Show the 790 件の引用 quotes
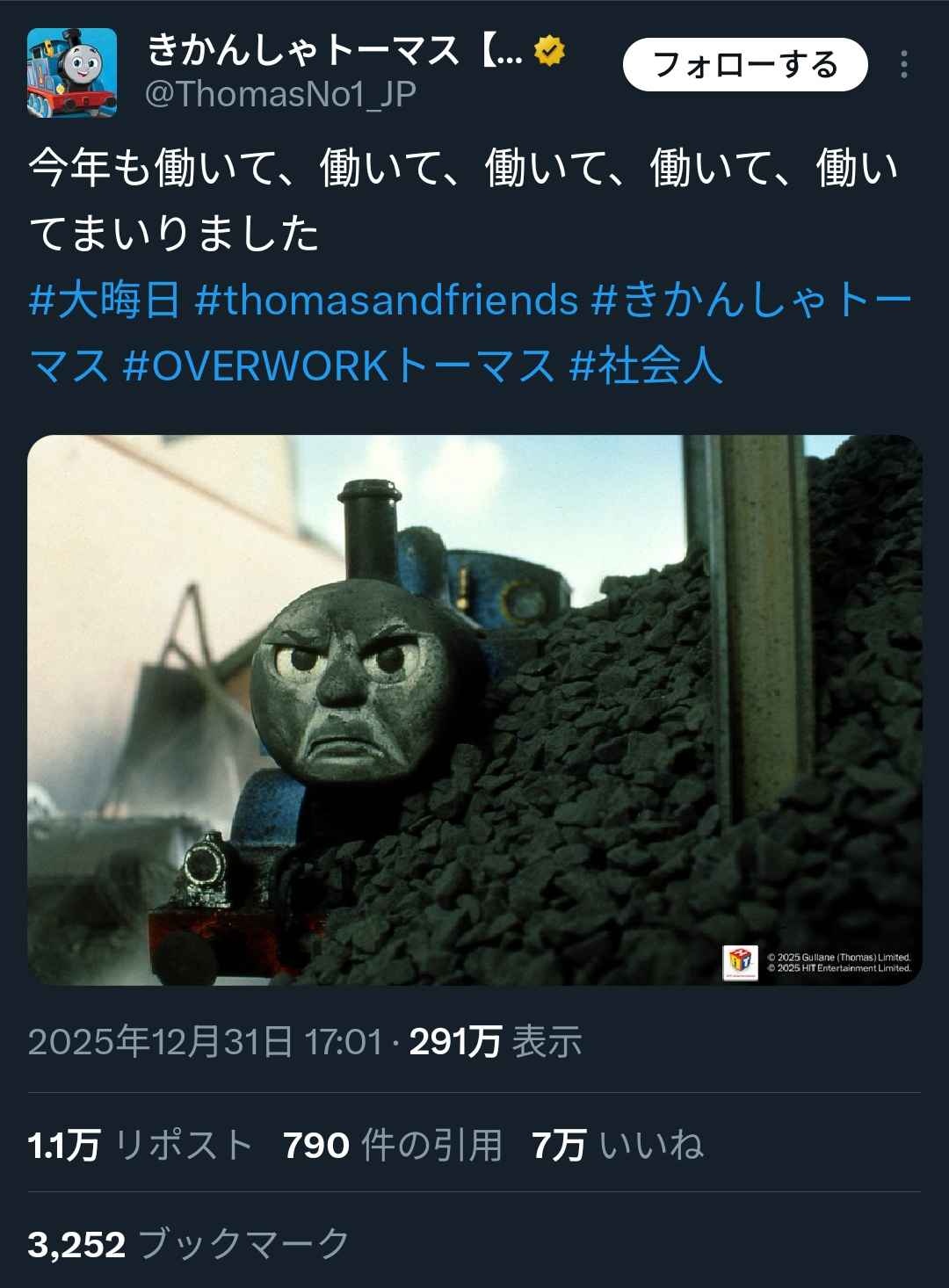Viewport: 949px width, 1288px height. click(x=393, y=1145)
